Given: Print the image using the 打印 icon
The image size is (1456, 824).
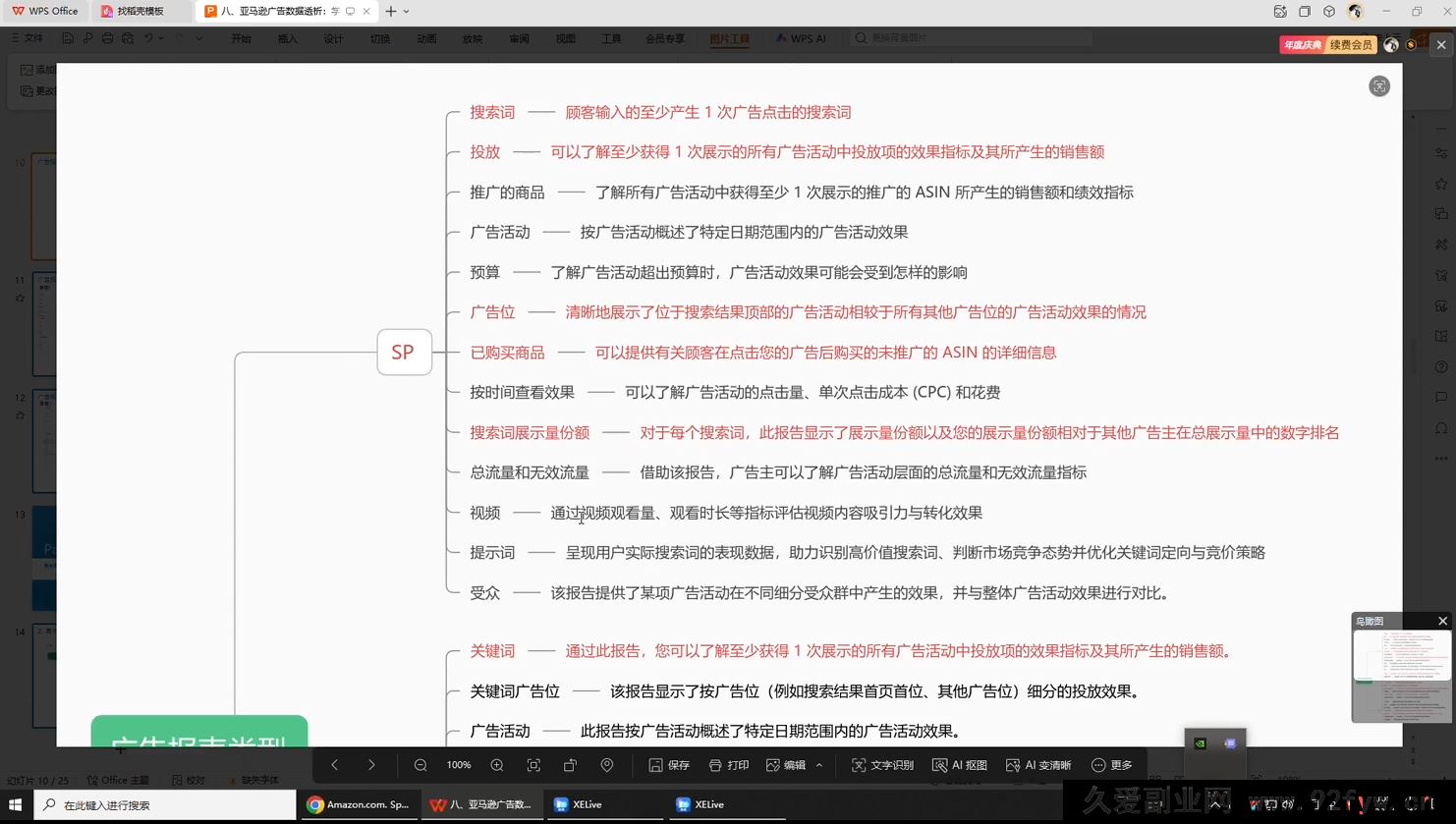Looking at the screenshot, I should [729, 764].
